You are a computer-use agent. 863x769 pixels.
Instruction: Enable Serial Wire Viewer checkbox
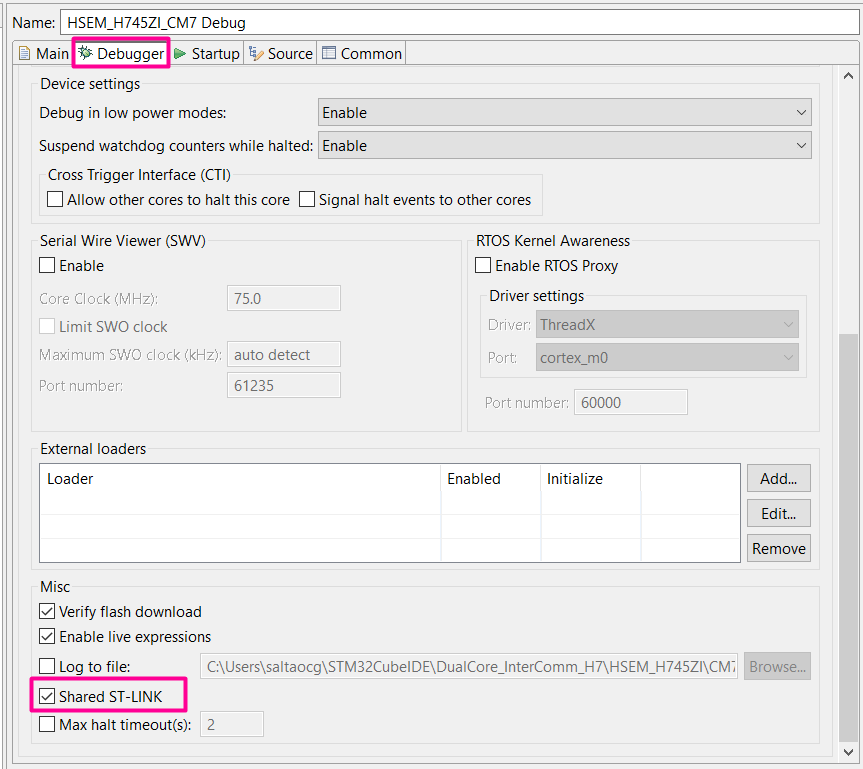(47, 265)
